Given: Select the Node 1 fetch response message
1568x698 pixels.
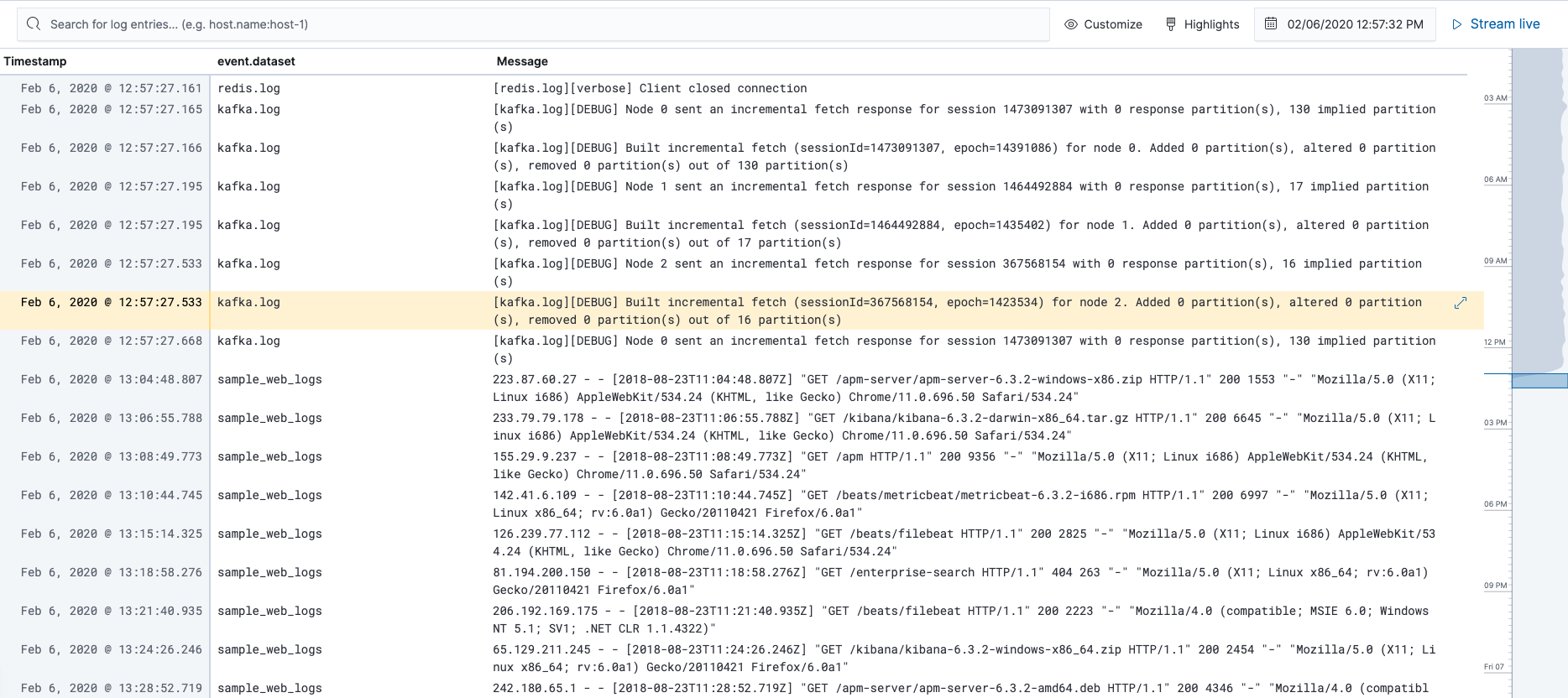Looking at the screenshot, I should [960, 195].
